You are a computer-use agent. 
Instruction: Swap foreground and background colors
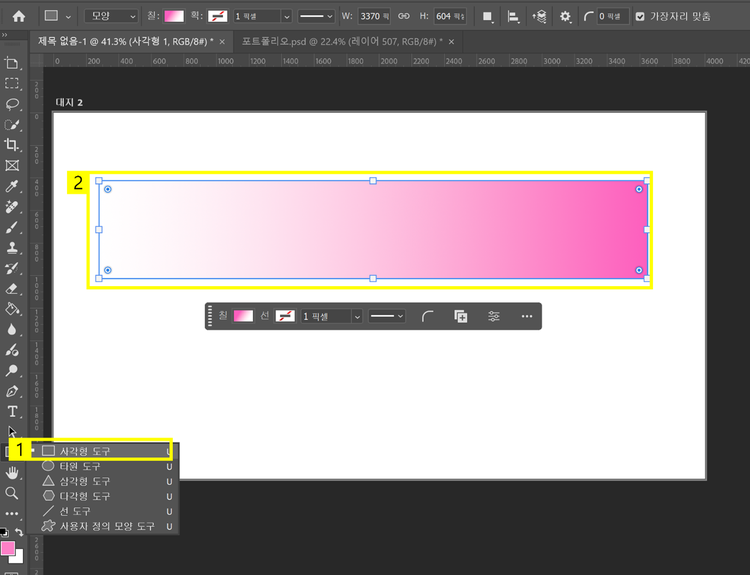coord(18,532)
